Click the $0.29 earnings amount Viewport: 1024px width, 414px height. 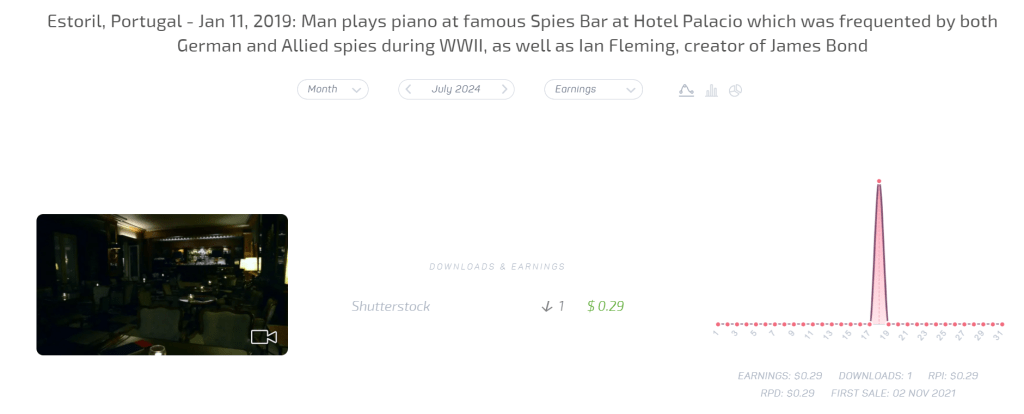click(x=605, y=306)
